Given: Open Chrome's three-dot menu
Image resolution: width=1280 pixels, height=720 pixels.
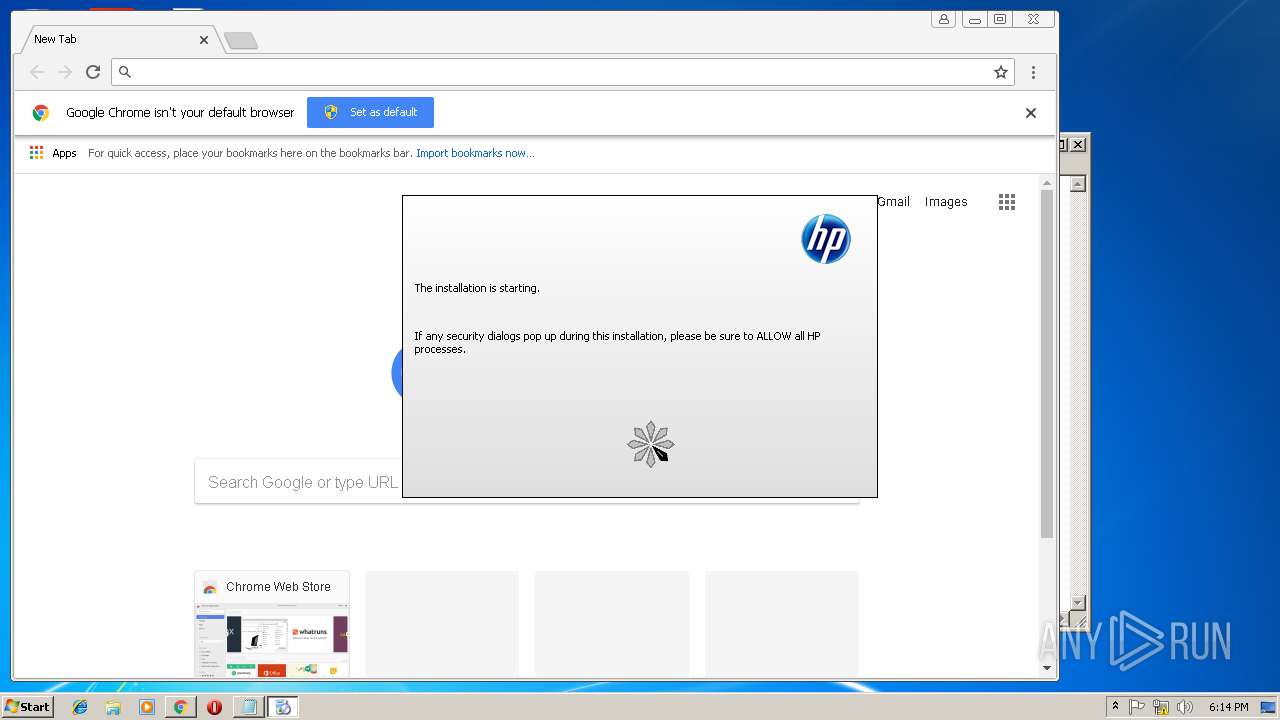Looking at the screenshot, I should click(x=1033, y=72).
